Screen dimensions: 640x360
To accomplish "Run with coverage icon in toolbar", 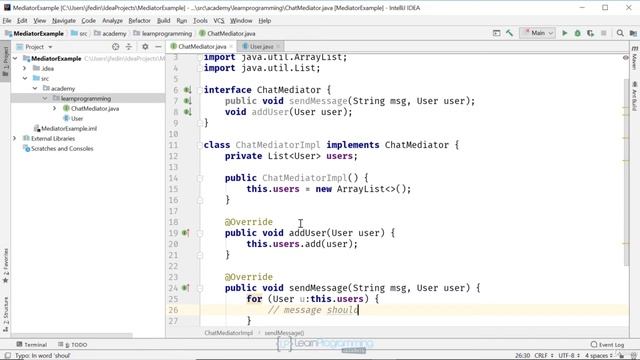I will [x=590, y=33].
